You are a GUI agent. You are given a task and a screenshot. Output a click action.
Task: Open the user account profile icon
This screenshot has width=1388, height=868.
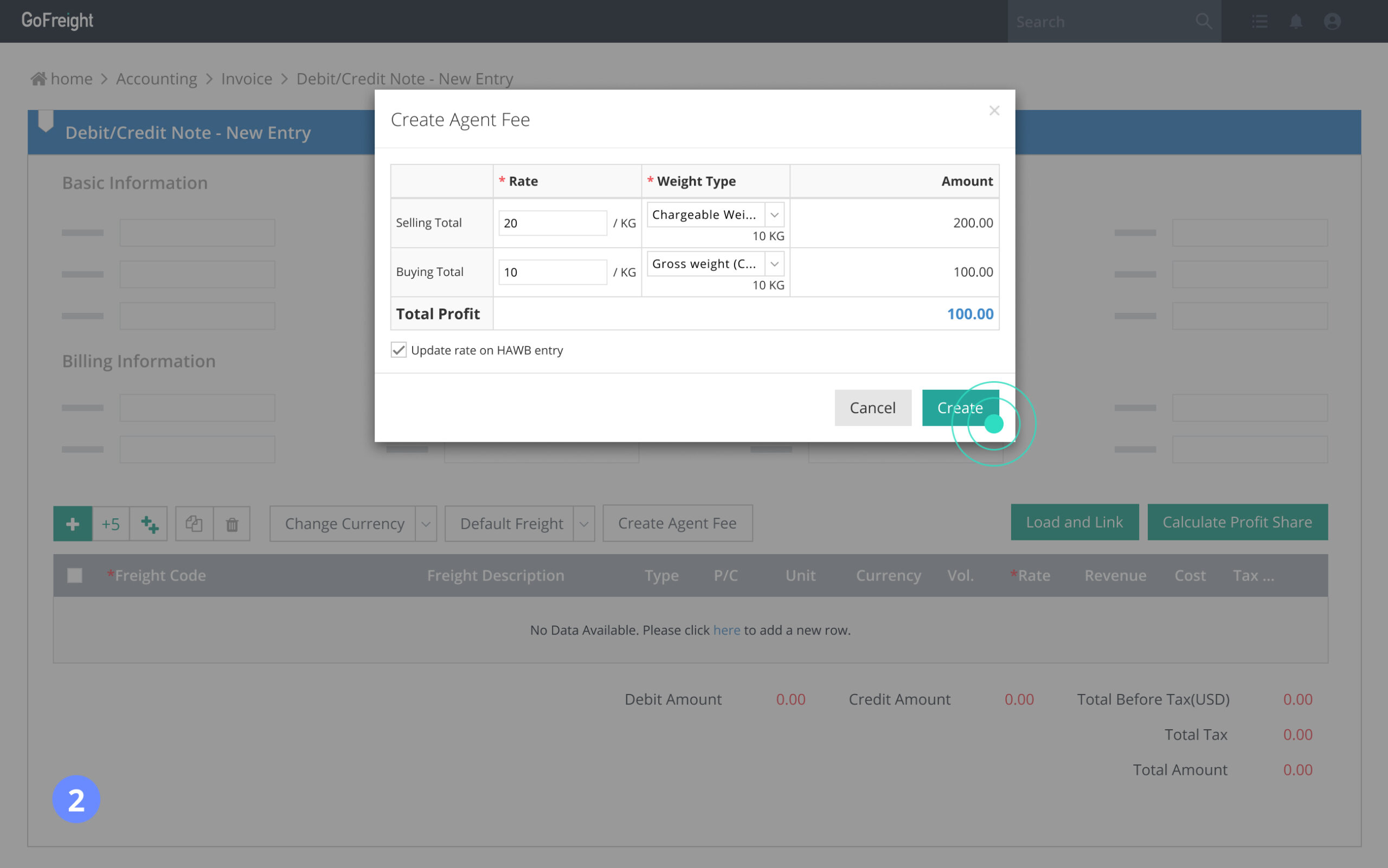pyautogui.click(x=1332, y=22)
